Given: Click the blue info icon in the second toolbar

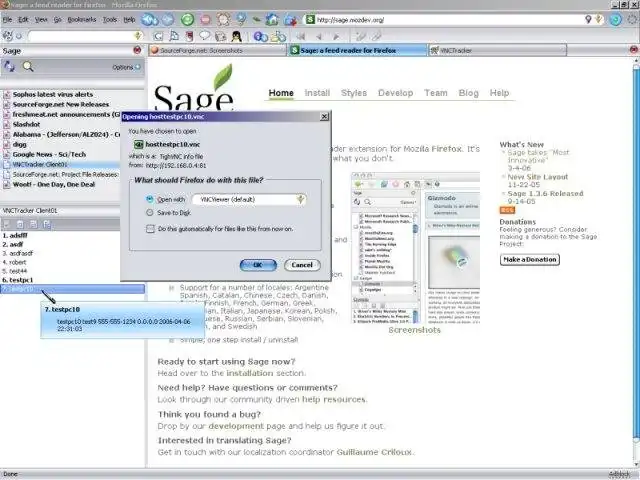Looking at the screenshot, I should pyautogui.click(x=260, y=36).
